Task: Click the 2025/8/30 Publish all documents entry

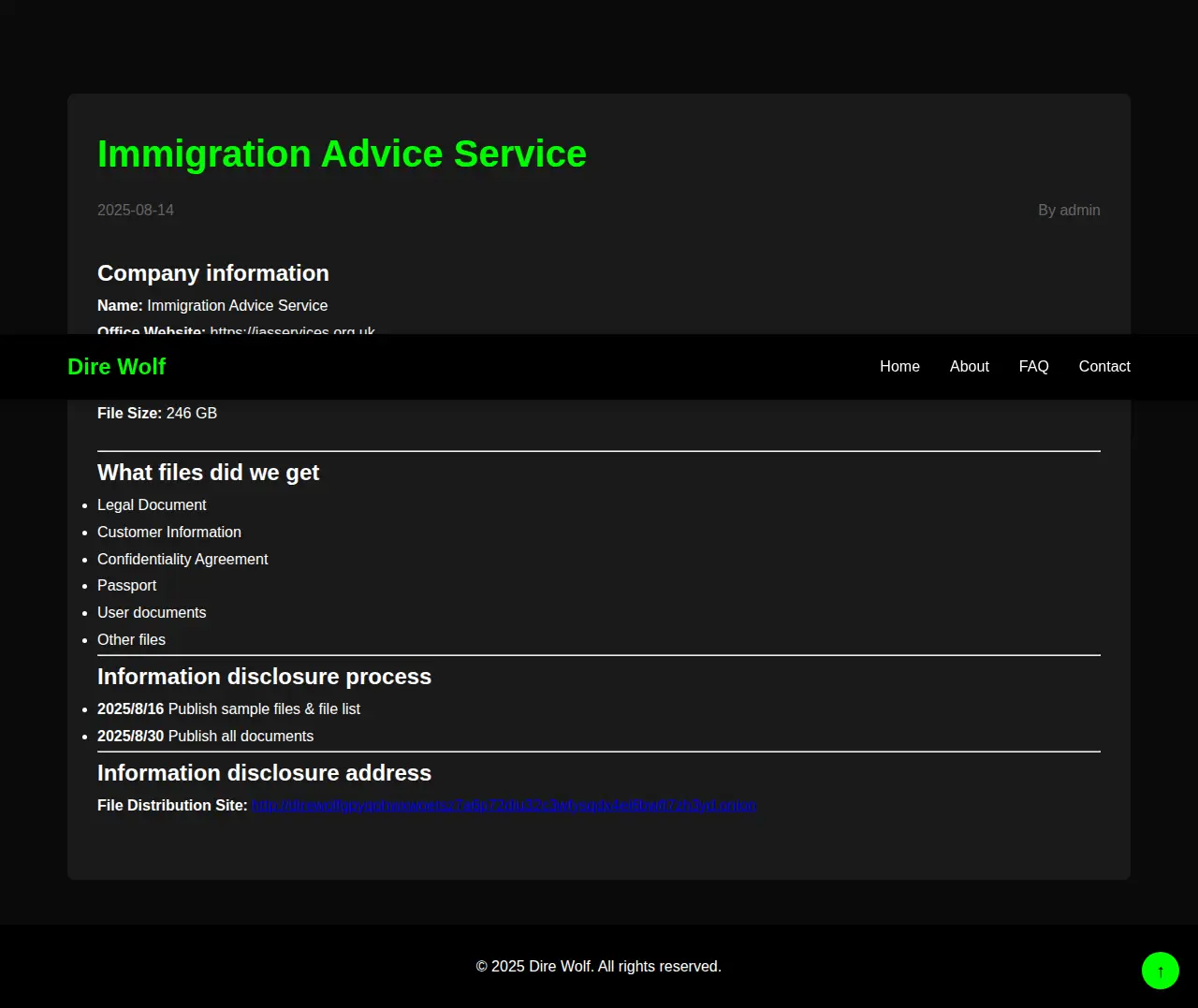Action: 205,737
